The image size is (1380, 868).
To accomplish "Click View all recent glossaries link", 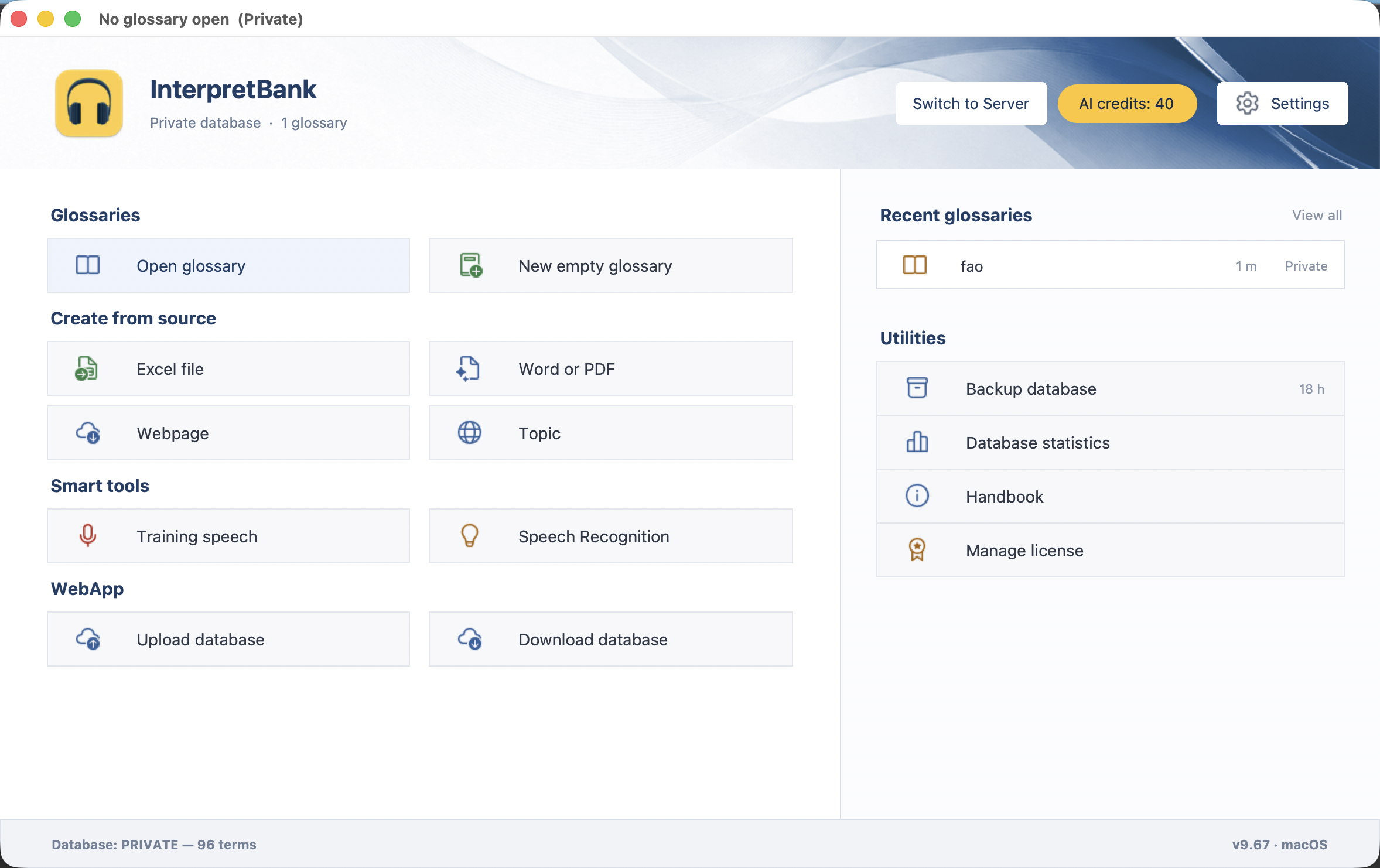I will point(1317,215).
